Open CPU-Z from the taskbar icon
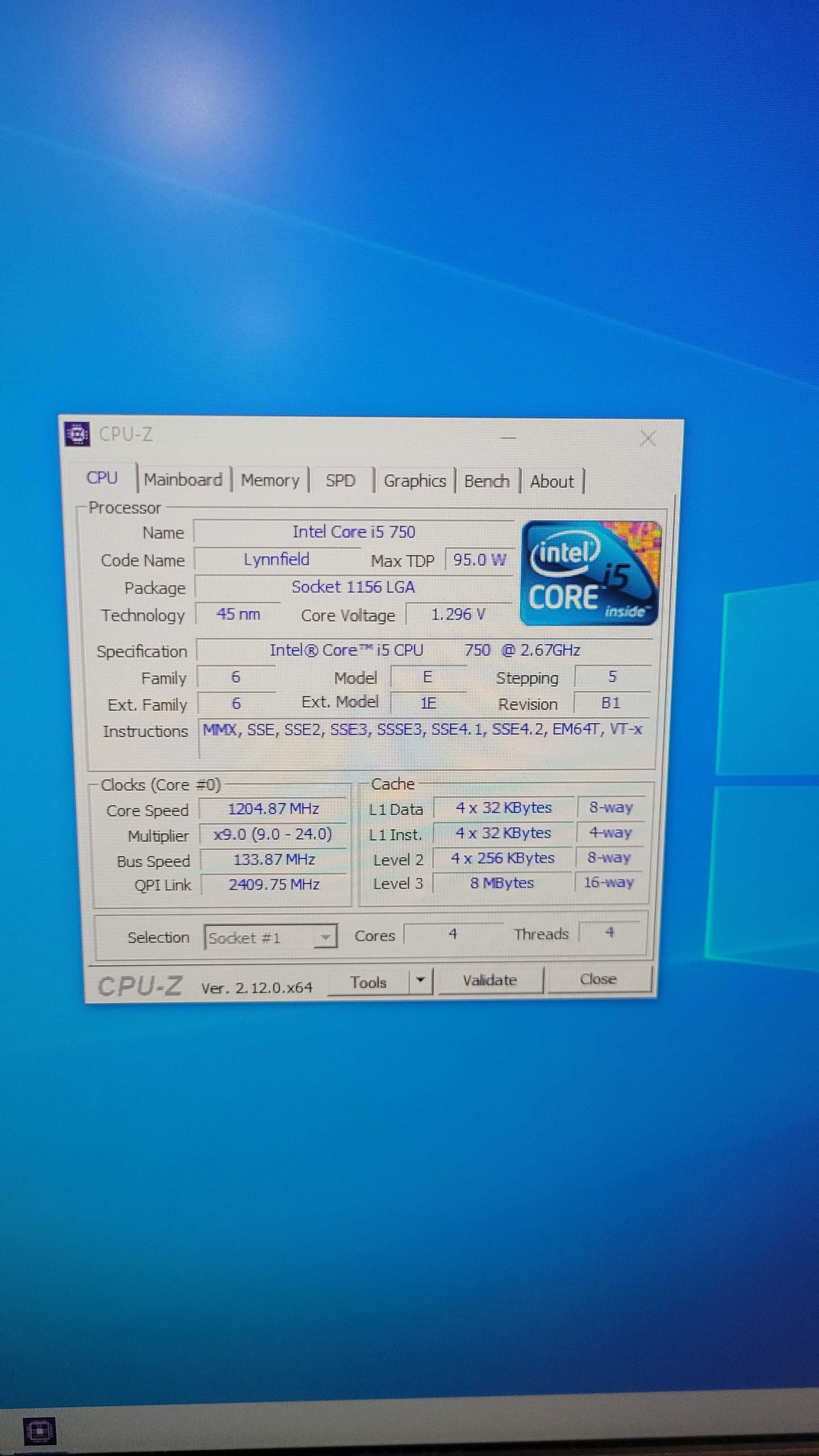Screen dimensions: 819x1456 point(40,1432)
